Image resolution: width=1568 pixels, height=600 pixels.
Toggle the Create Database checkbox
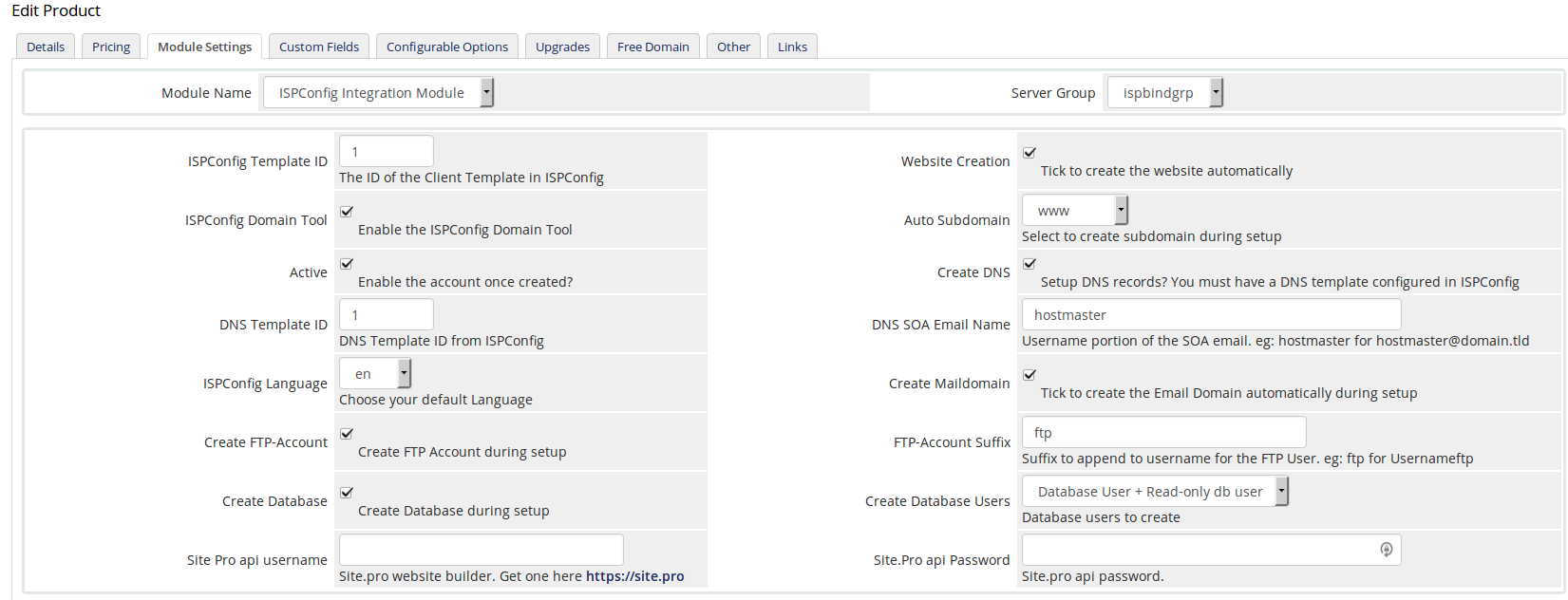click(x=347, y=493)
